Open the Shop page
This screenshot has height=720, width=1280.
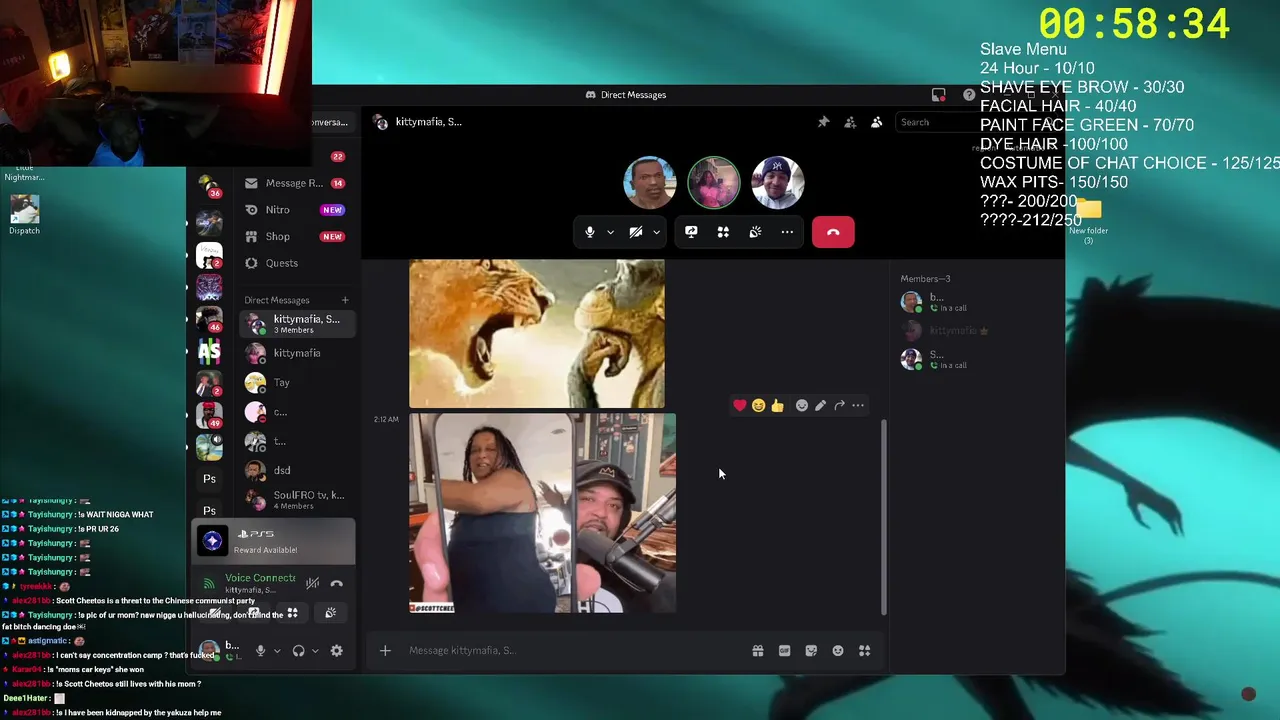click(296, 237)
